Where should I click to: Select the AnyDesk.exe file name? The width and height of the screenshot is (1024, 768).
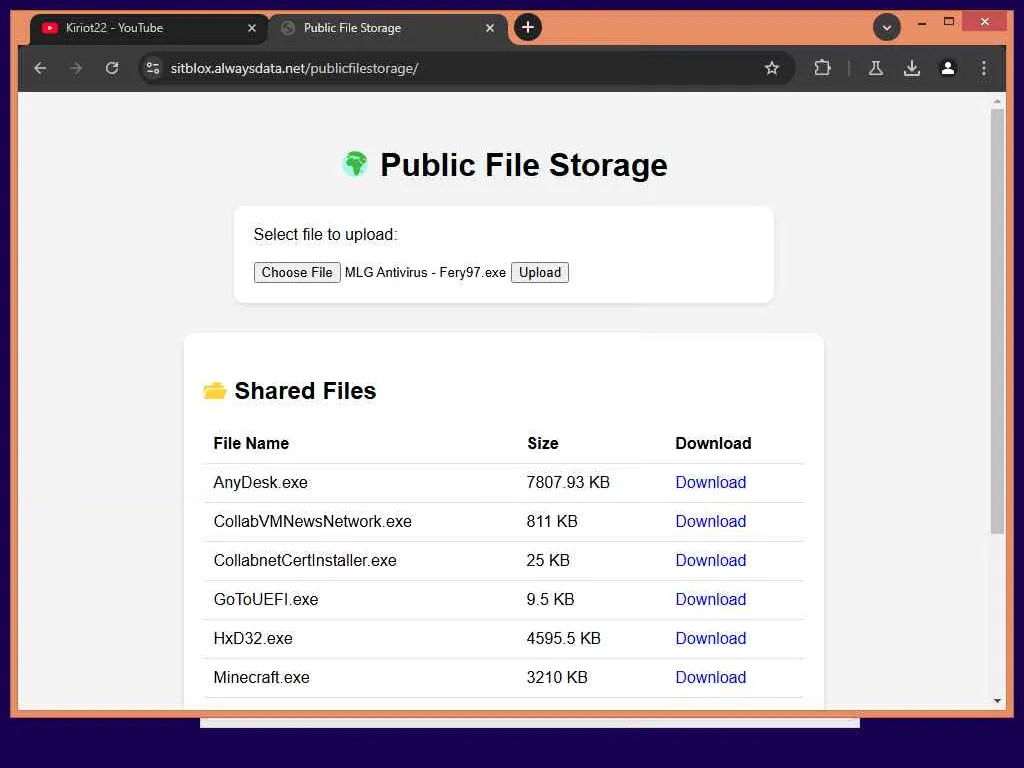click(x=261, y=483)
